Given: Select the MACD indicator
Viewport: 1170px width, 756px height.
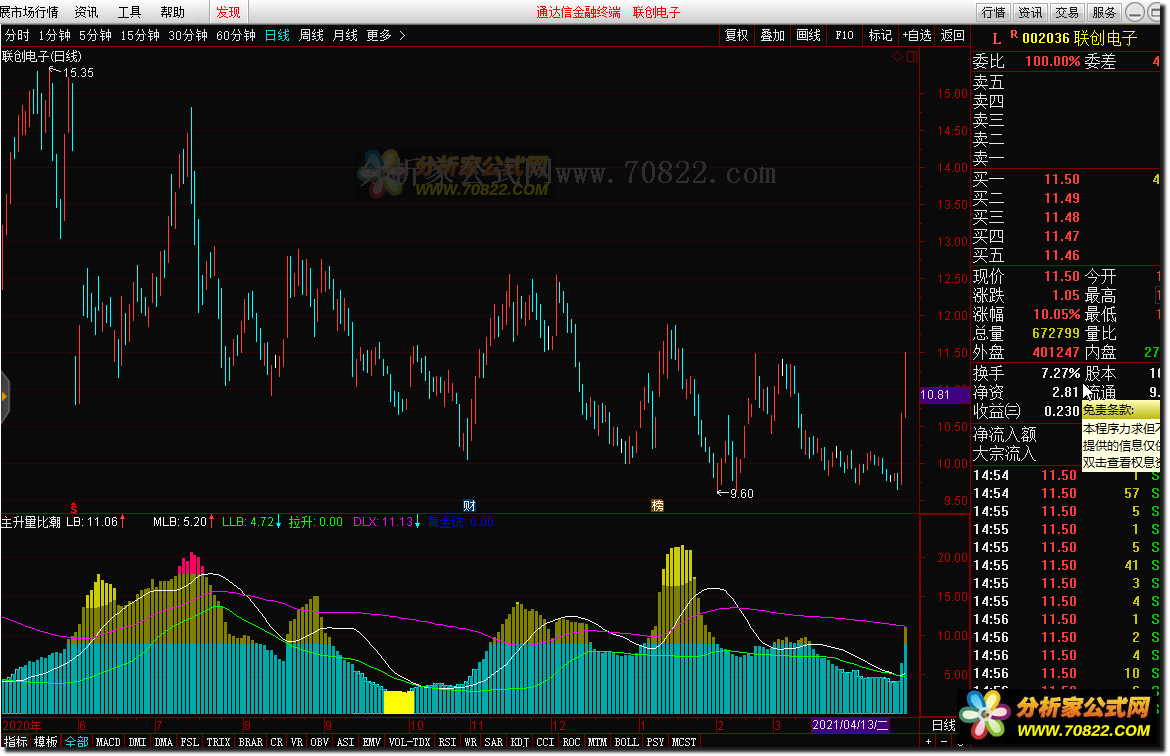Looking at the screenshot, I should click(x=108, y=742).
